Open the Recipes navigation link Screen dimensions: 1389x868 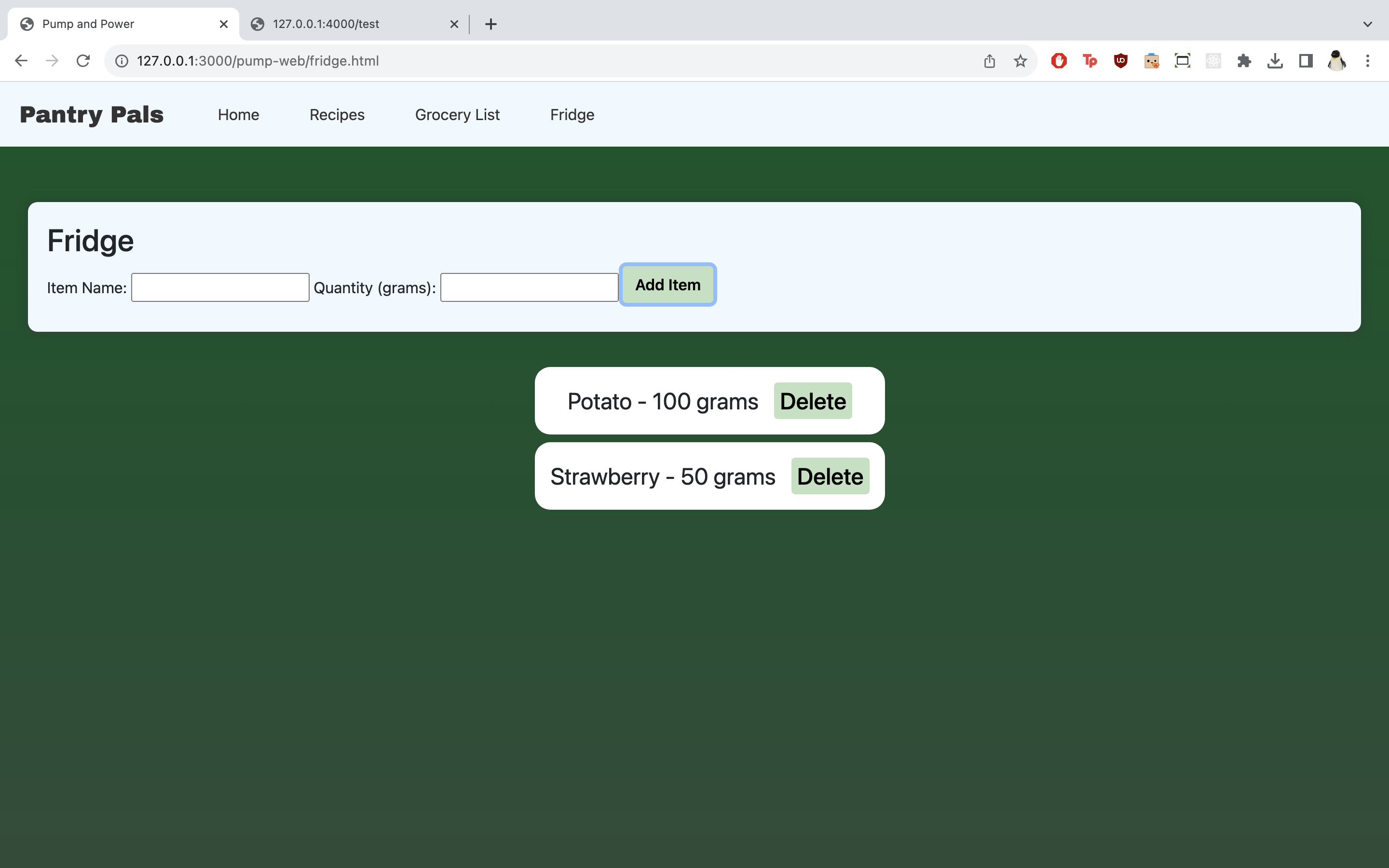click(x=337, y=115)
